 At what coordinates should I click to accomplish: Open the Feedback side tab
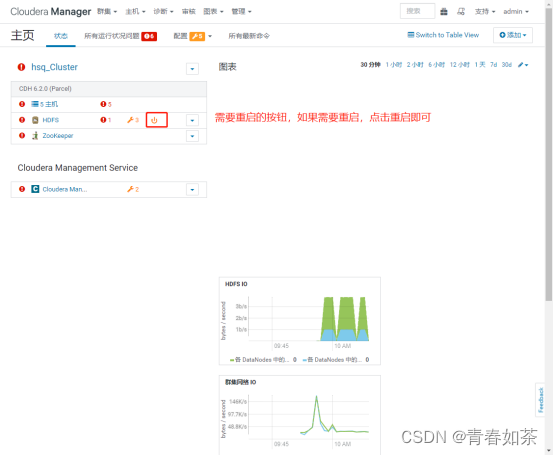point(540,400)
